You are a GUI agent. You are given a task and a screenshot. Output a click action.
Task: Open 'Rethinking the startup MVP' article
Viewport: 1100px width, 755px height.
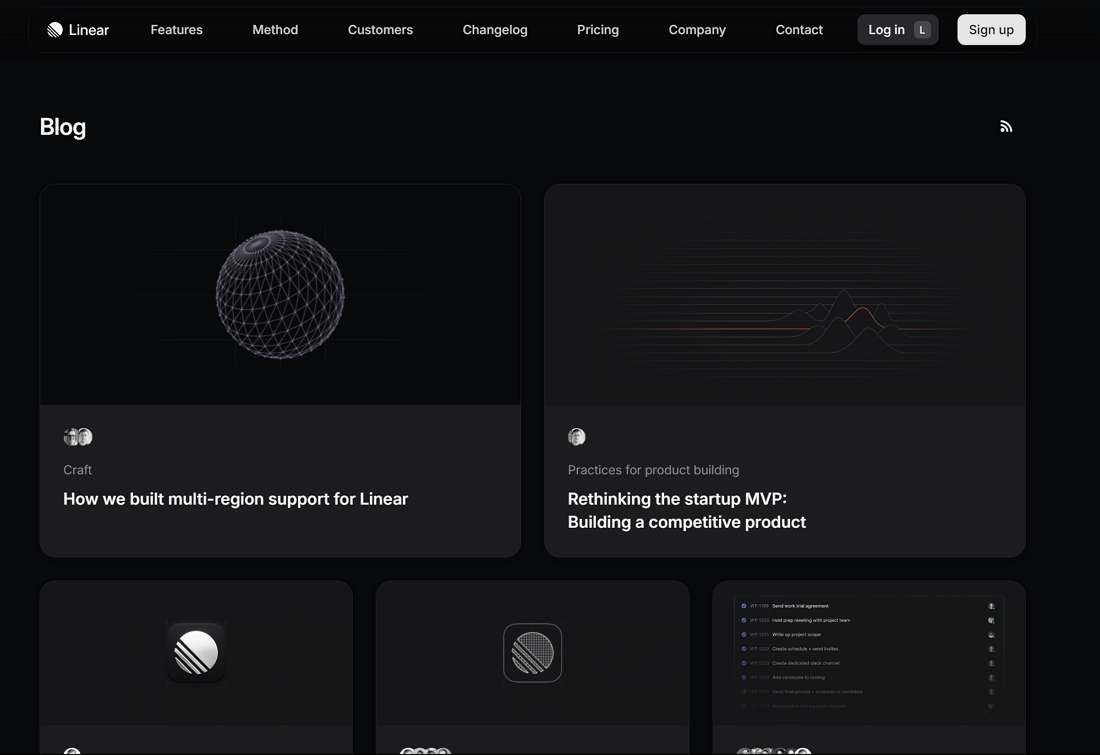pos(687,510)
